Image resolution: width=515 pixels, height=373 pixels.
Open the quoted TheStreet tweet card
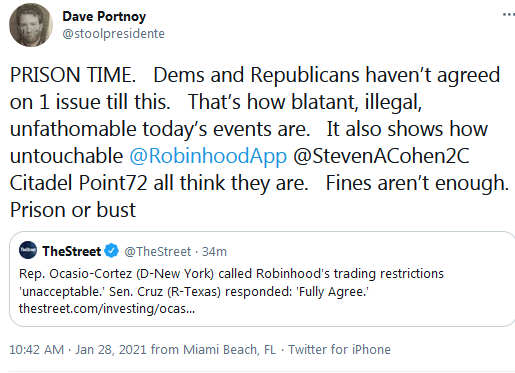point(262,279)
